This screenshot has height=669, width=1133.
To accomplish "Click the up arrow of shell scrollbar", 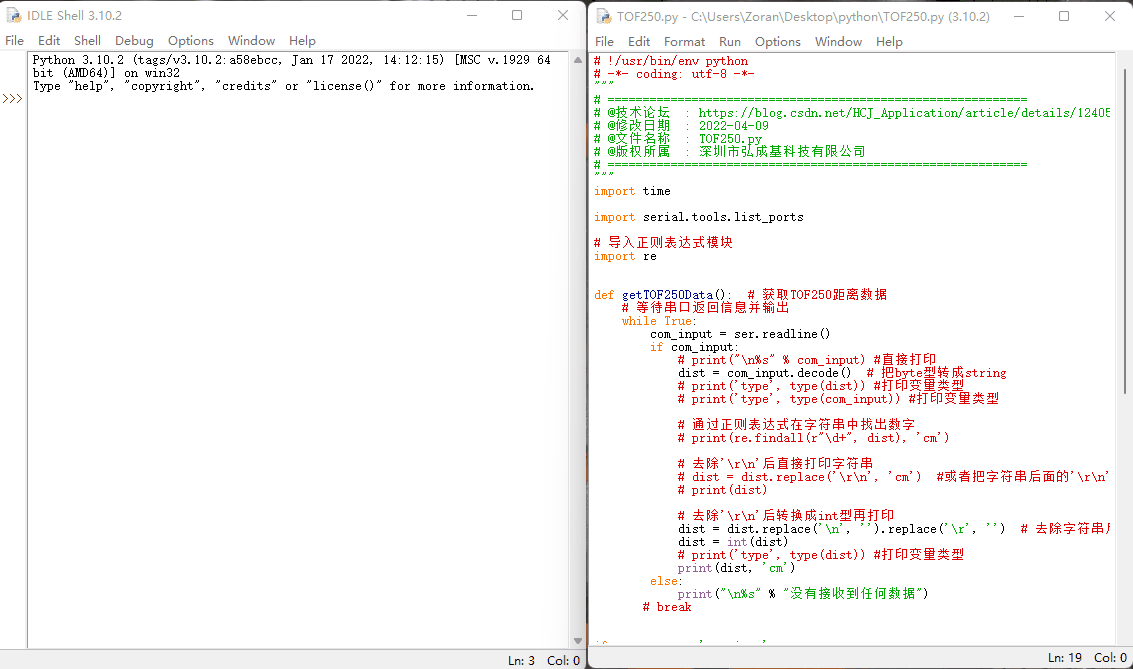I will click(576, 60).
